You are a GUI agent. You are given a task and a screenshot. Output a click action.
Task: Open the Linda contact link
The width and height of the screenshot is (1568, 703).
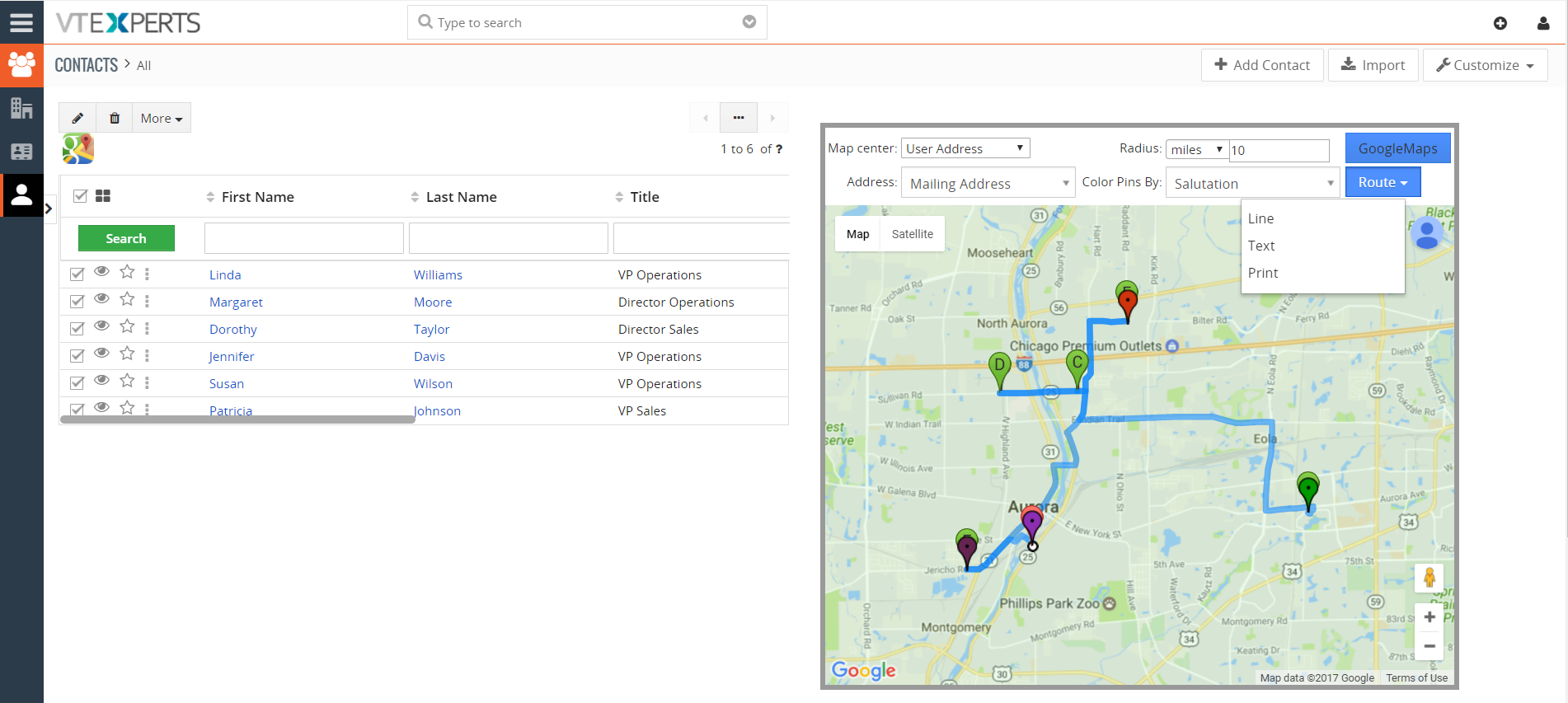point(225,274)
